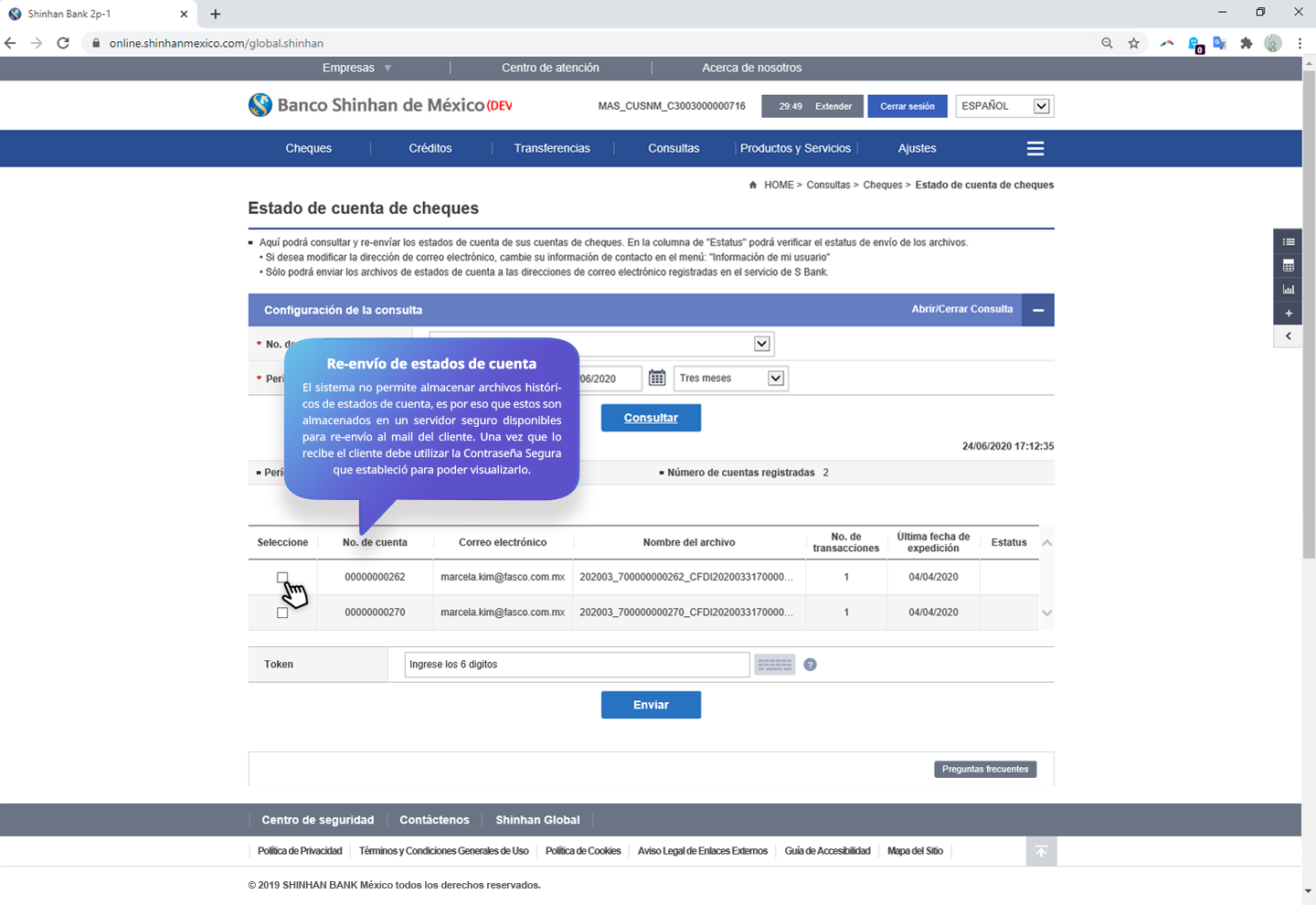Open Centro de atención link
1316x905 pixels.
pyautogui.click(x=550, y=68)
